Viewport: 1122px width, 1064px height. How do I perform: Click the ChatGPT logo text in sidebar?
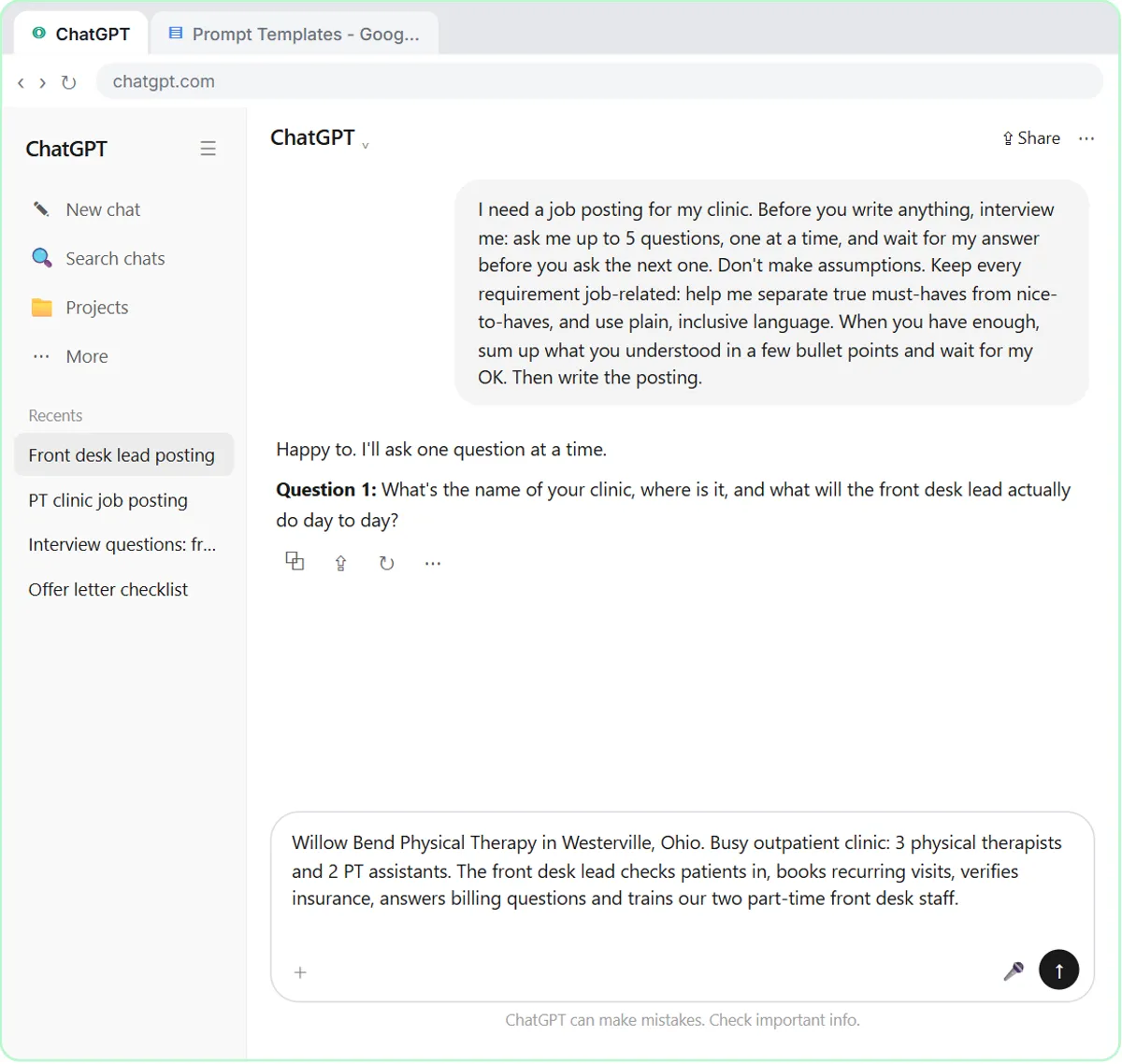[66, 149]
